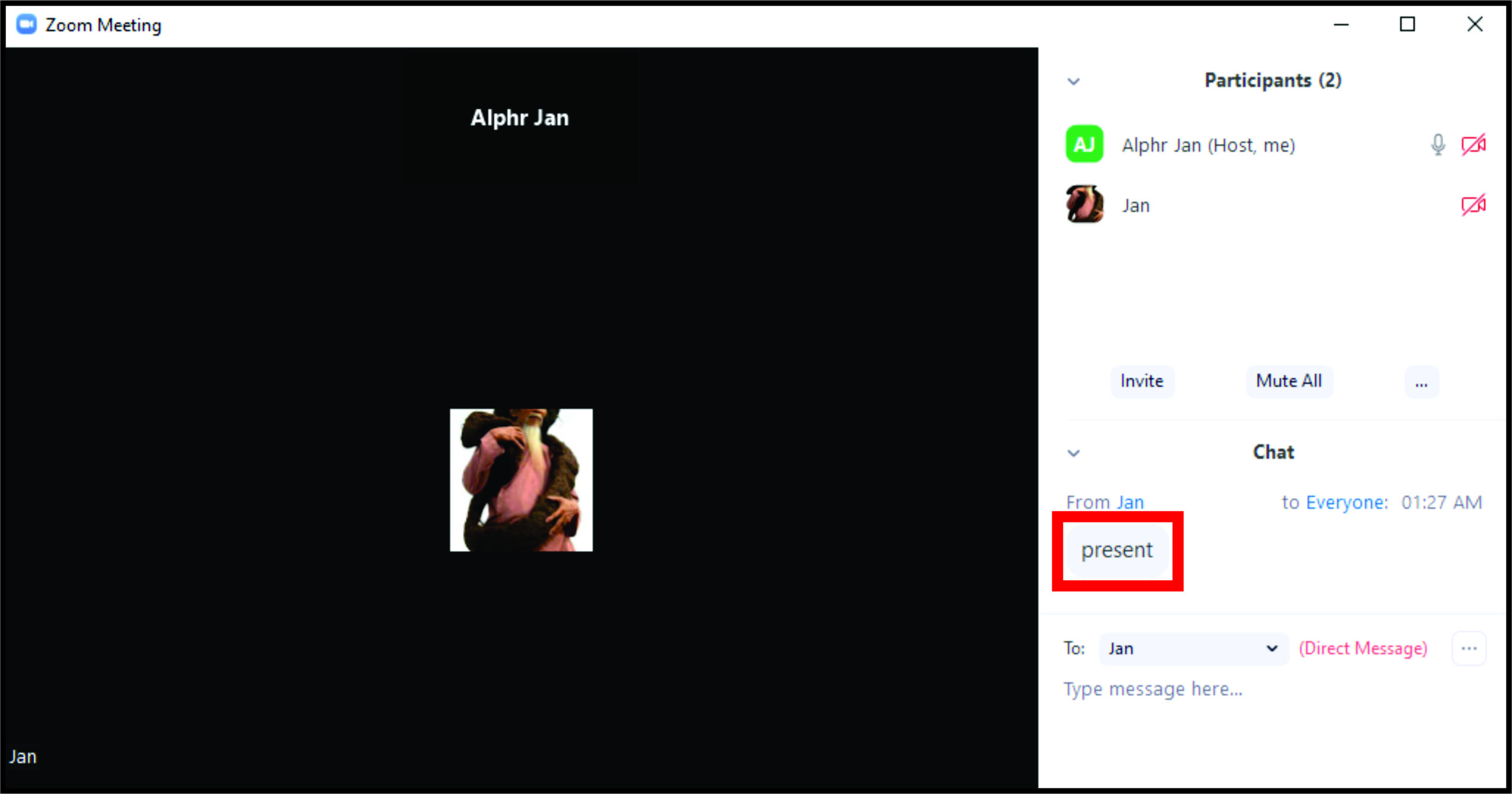Click the From Jan sender name
Screen dimensions: 1512x794
[x=1130, y=502]
